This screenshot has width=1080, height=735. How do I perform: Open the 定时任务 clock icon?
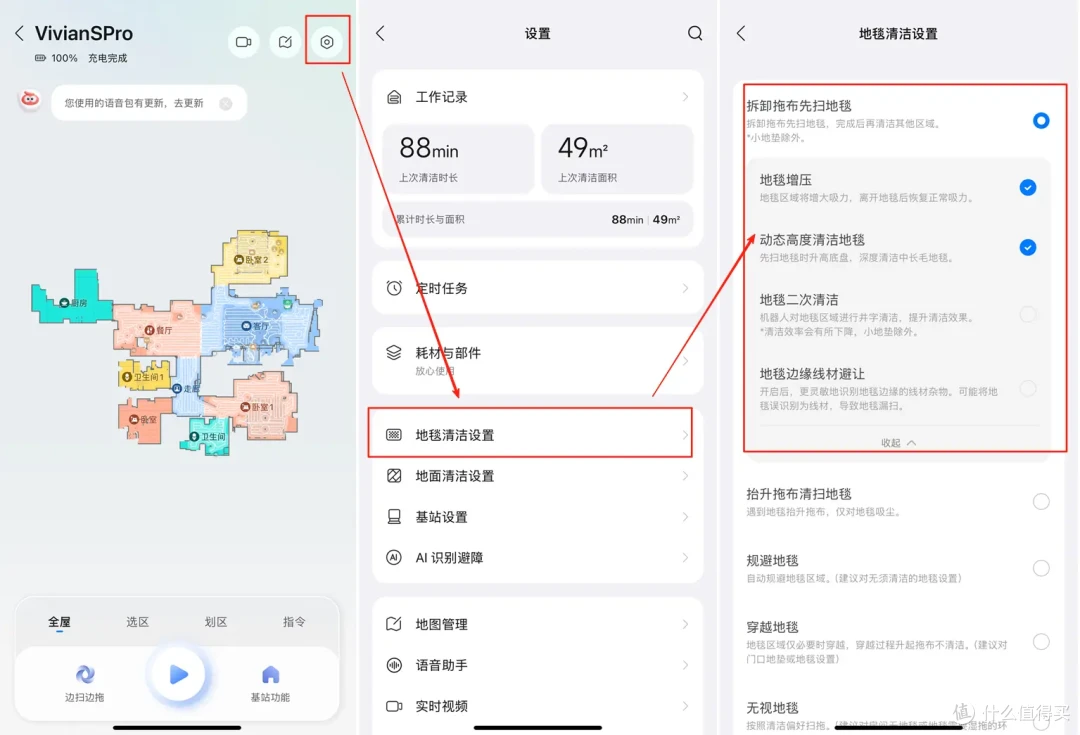[x=394, y=288]
